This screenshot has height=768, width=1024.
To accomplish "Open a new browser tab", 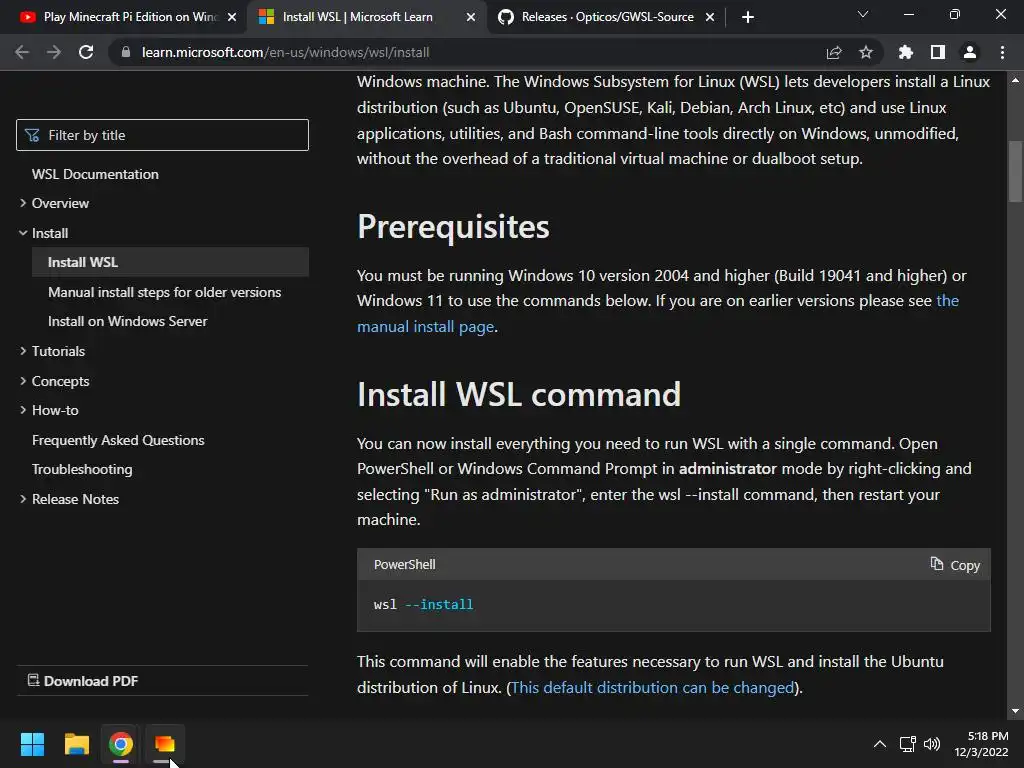I will point(748,17).
